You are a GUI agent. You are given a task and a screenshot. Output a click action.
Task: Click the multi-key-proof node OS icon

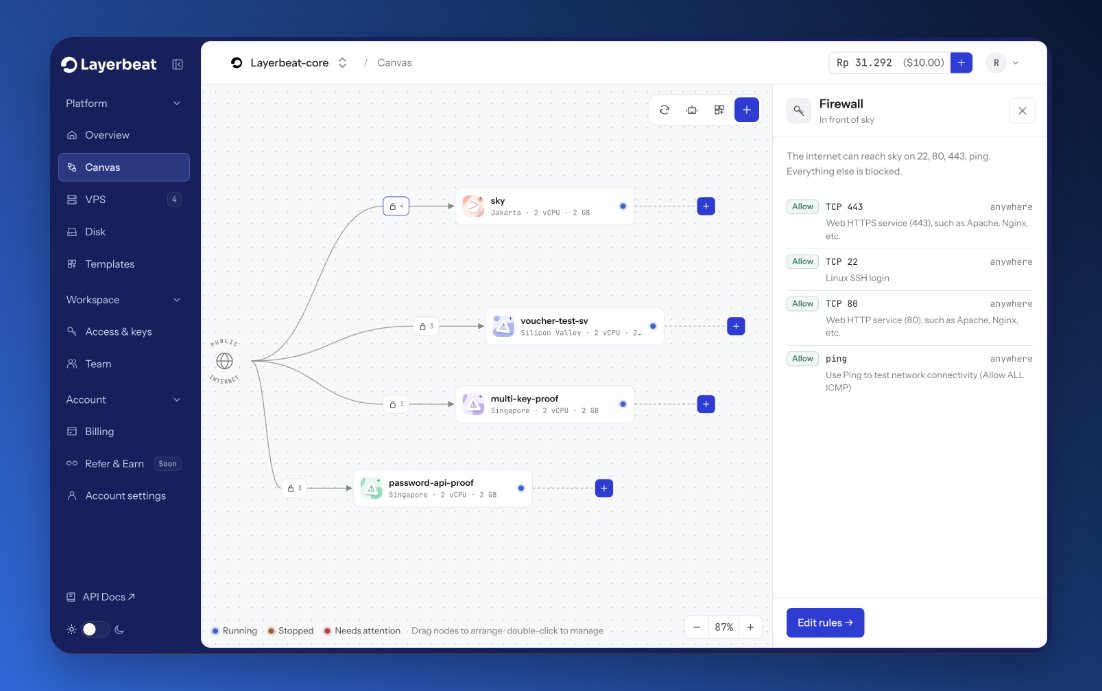pyautogui.click(x=473, y=404)
